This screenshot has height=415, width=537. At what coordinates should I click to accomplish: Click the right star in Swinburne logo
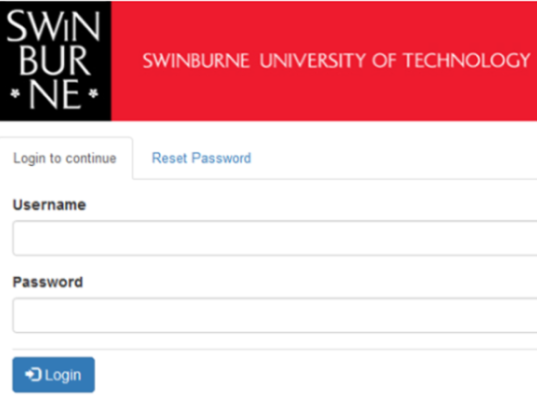tap(93, 93)
